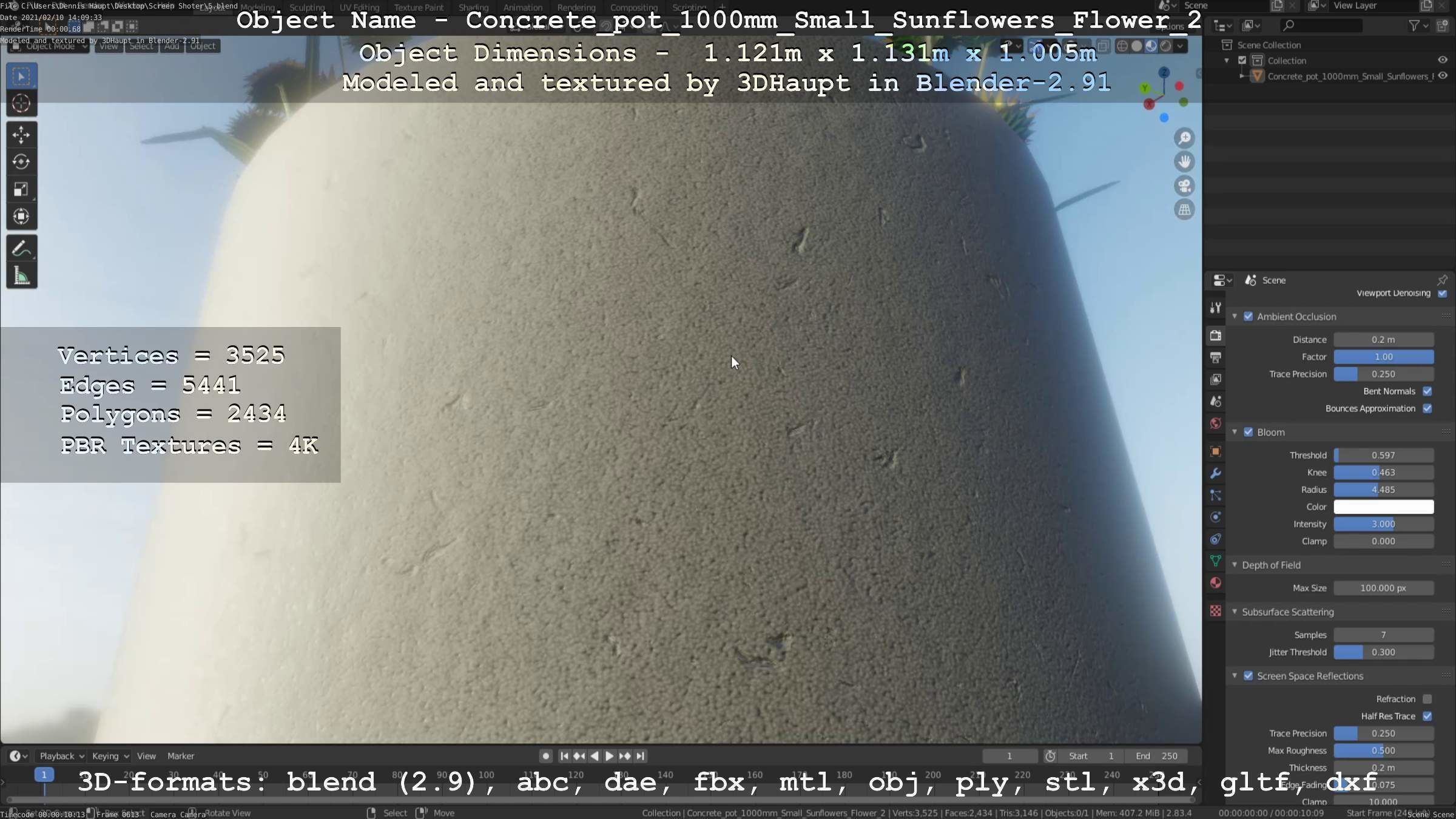Collapse the Depth of Field panel

tap(1235, 565)
